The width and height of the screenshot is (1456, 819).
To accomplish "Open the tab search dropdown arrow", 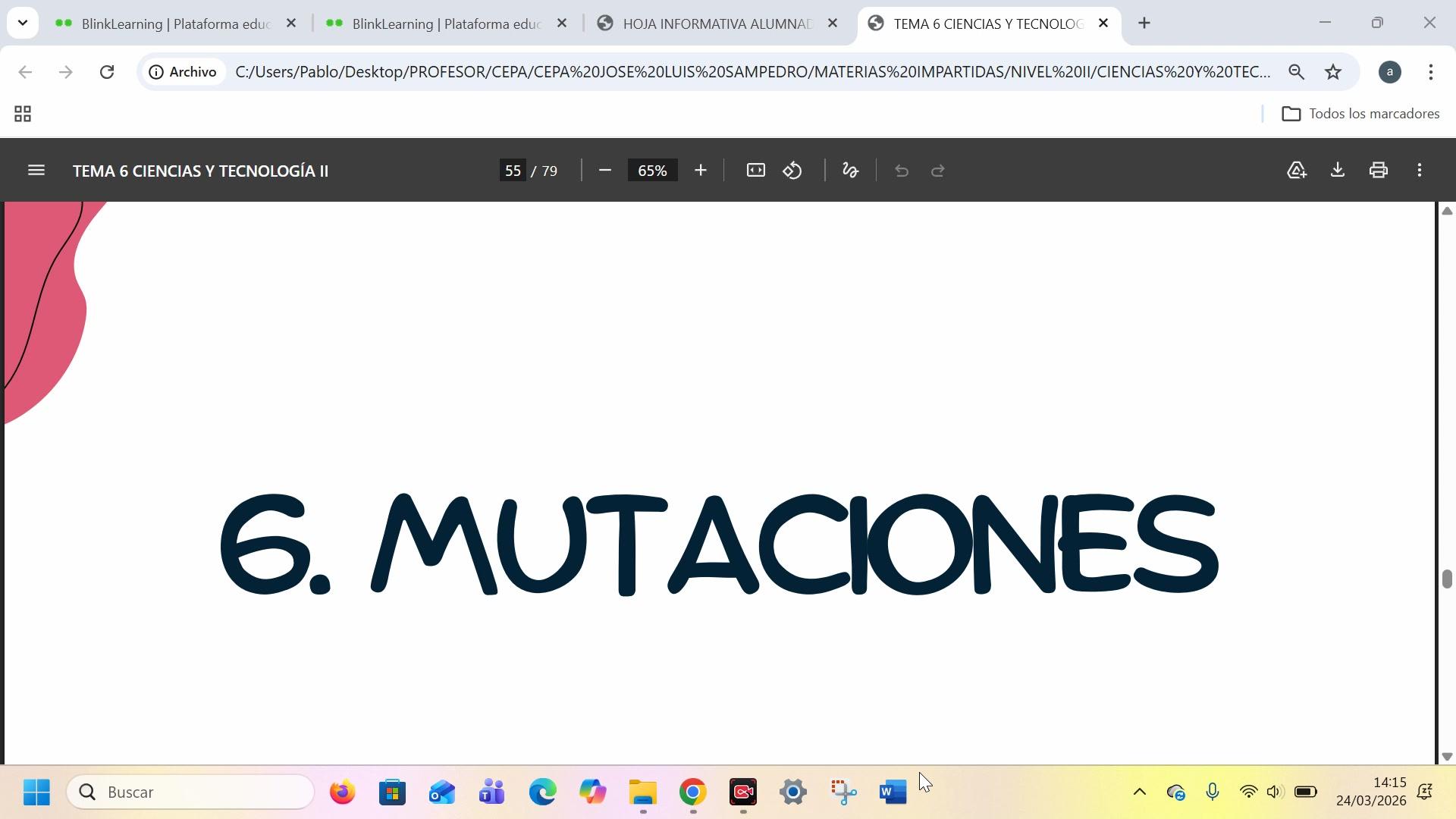I will (23, 23).
